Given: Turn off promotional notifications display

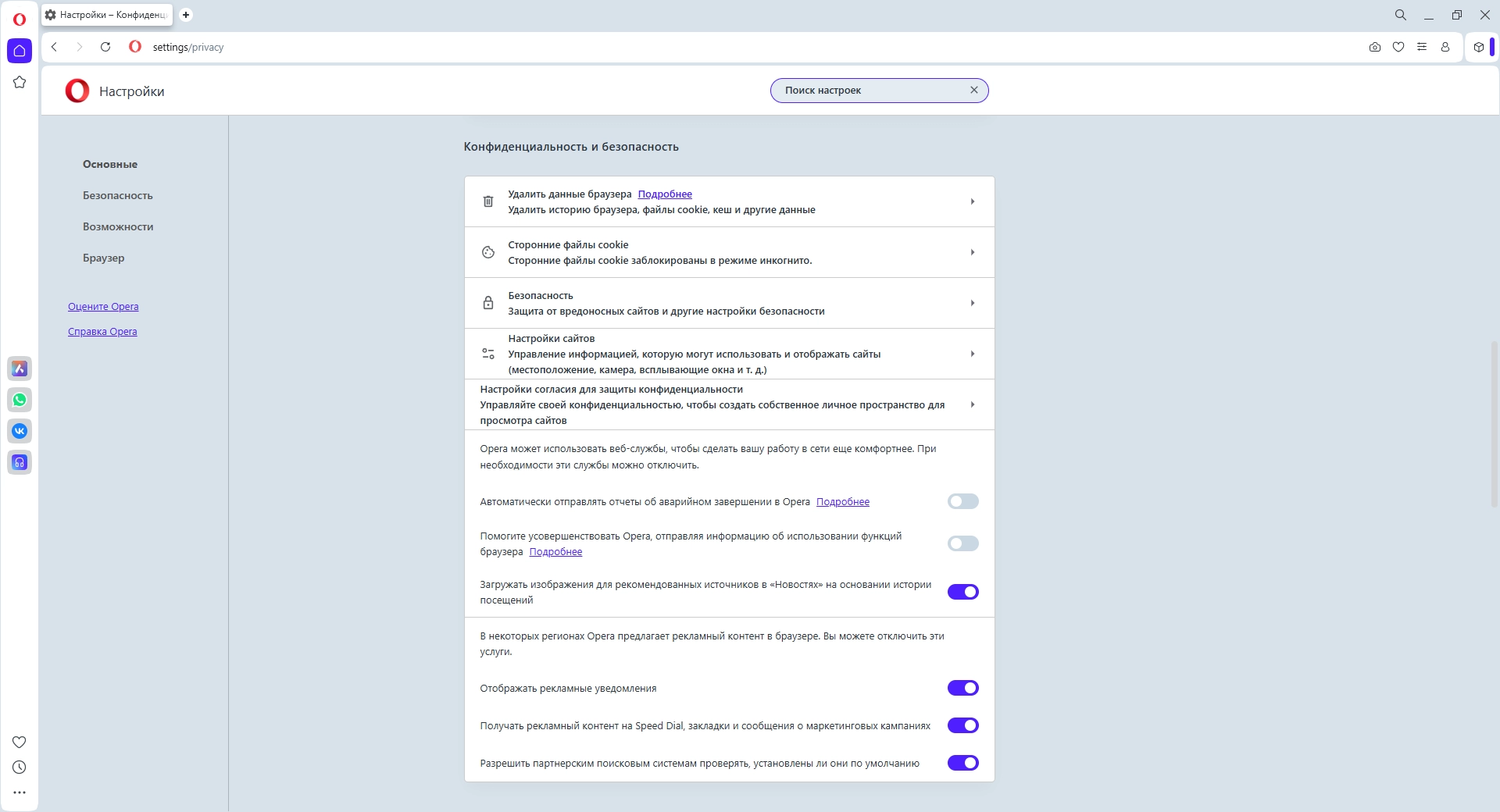Looking at the screenshot, I should (963, 688).
